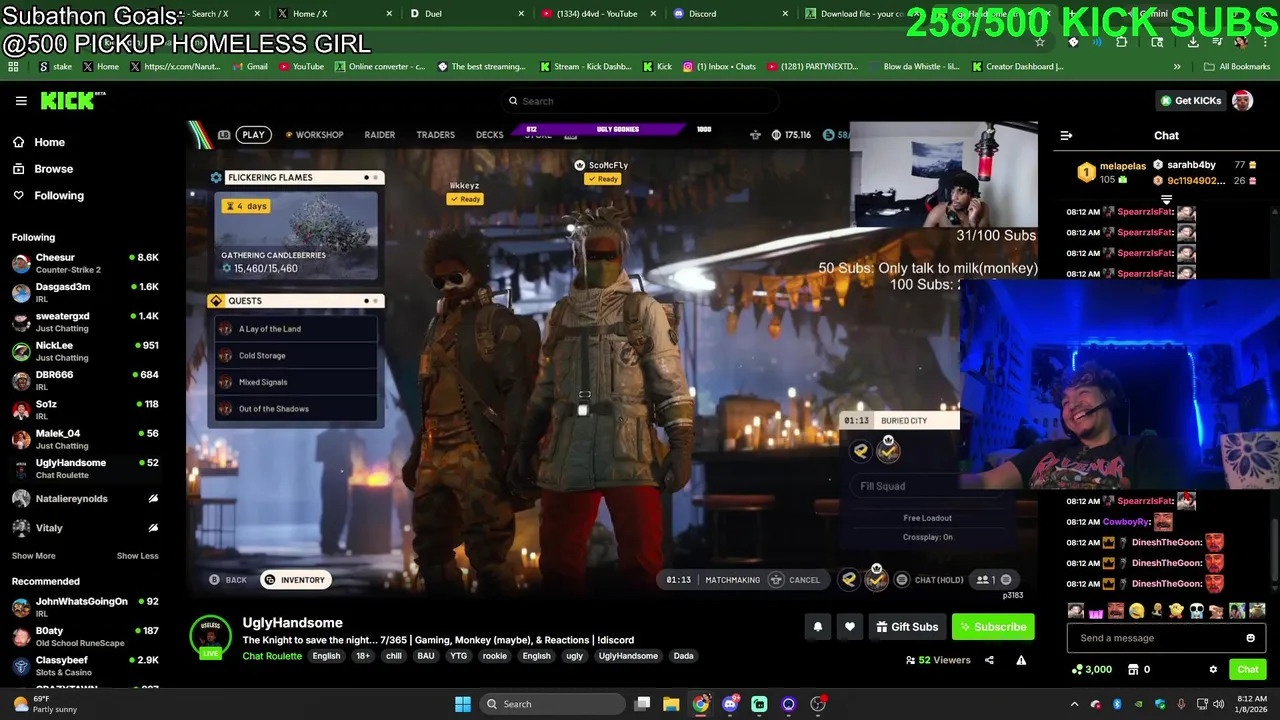Open the browser apps grid icon

[13, 67]
